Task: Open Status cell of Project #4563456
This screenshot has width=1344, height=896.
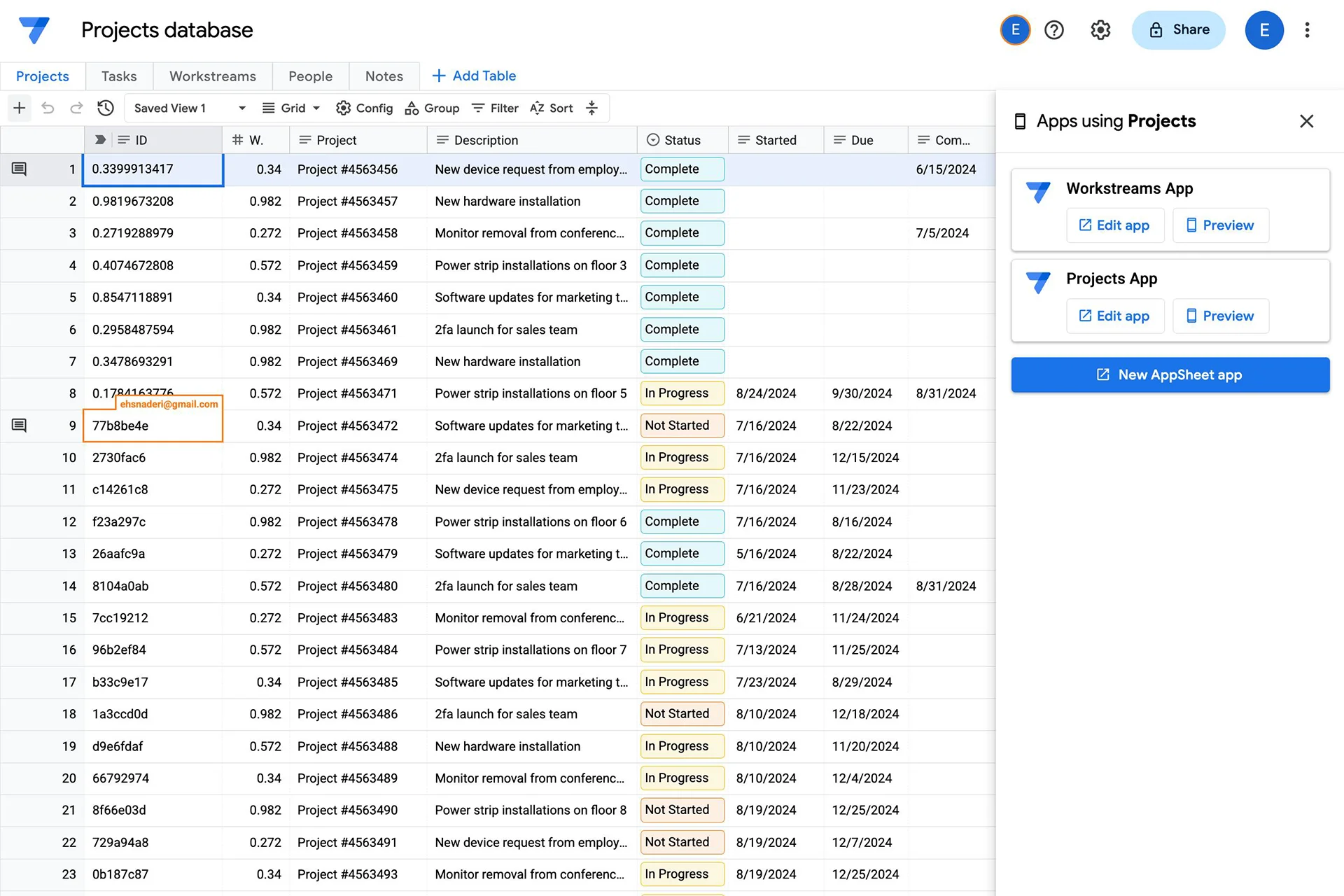Action: pos(682,169)
